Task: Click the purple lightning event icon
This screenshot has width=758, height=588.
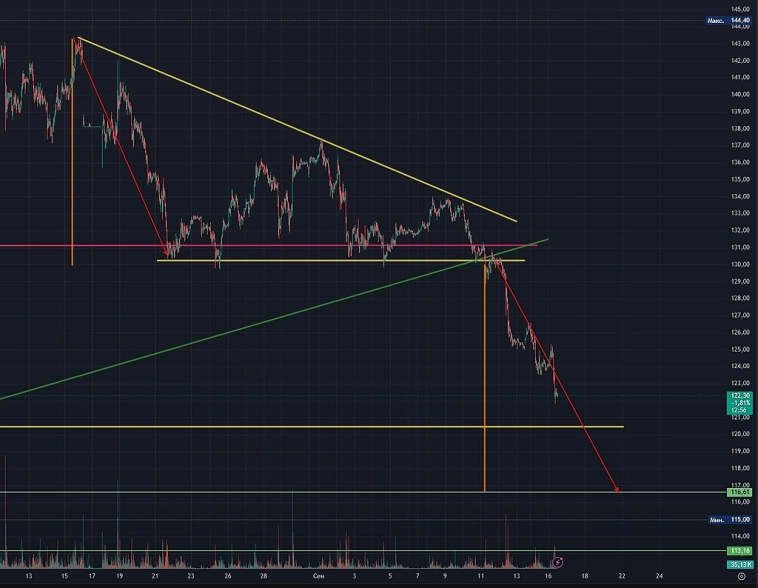Action: coord(557,562)
